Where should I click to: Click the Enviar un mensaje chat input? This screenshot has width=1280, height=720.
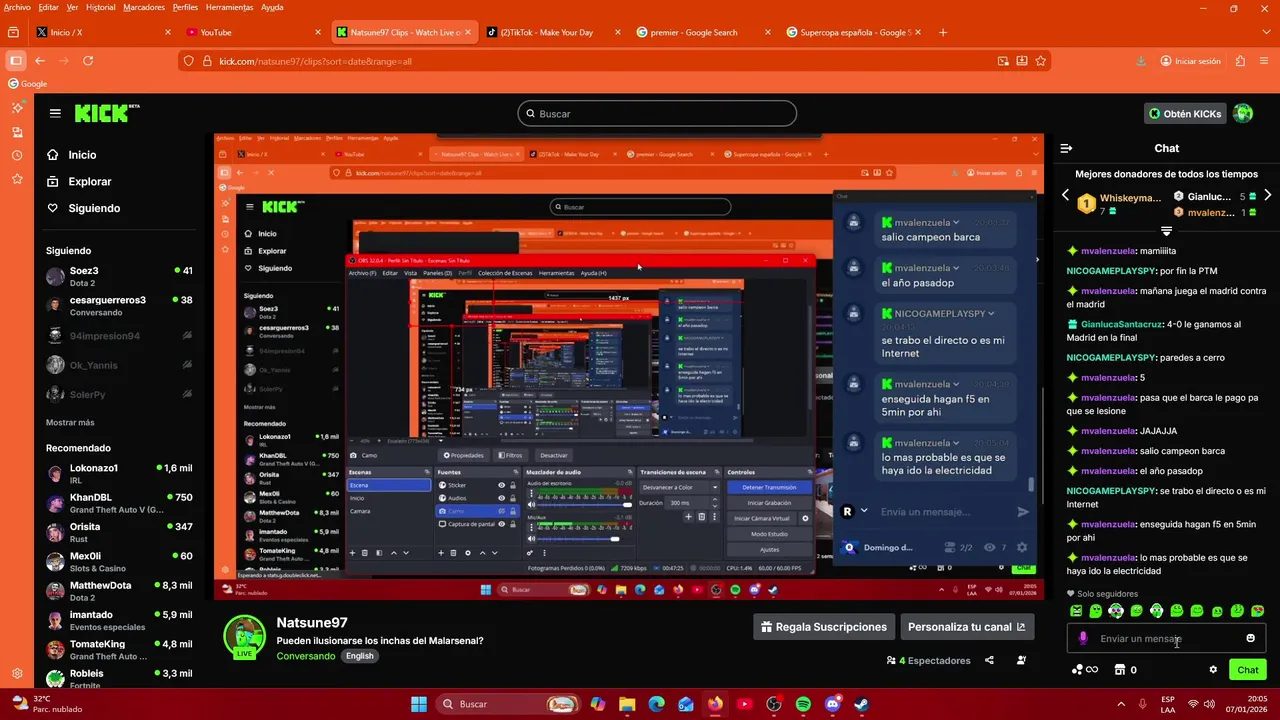[1166, 638]
